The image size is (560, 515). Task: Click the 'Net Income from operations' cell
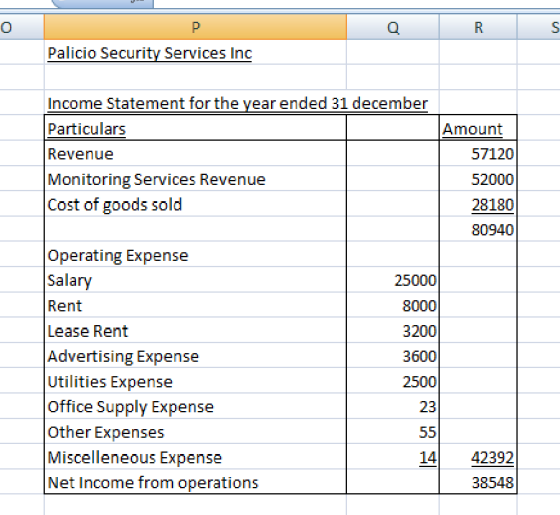point(195,482)
